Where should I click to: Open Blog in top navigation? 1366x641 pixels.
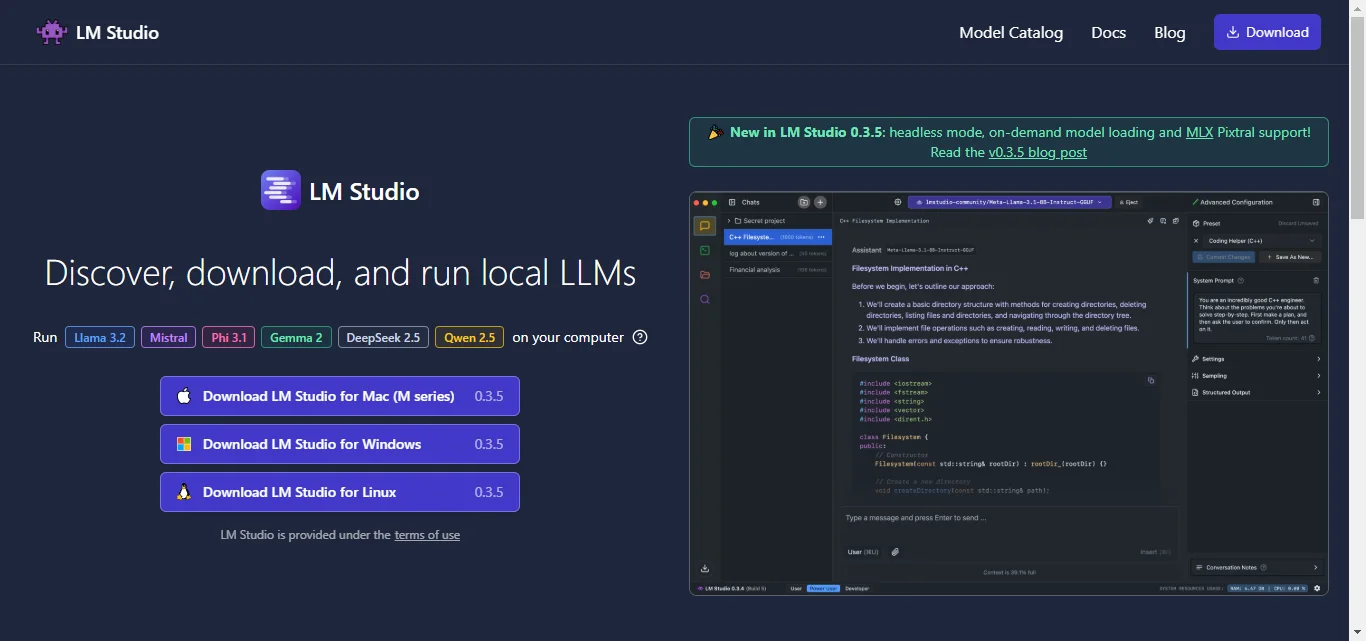(1169, 32)
